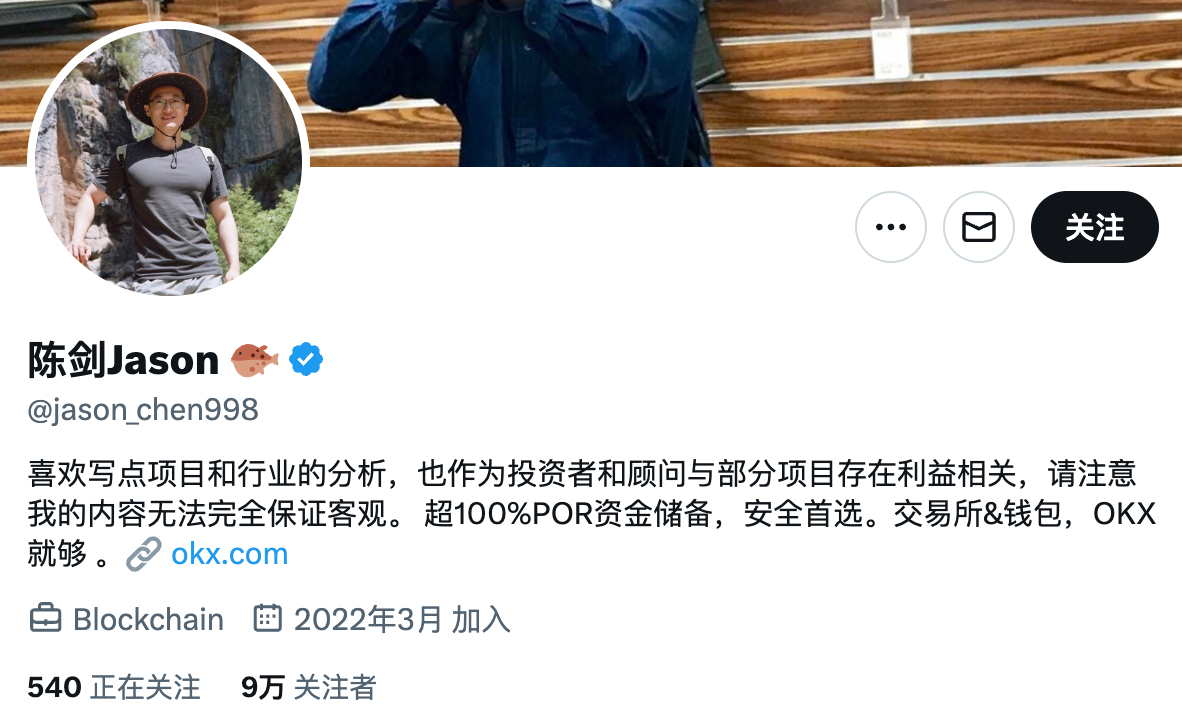The height and width of the screenshot is (712, 1182).
Task: Click the display name 陈剑Jason
Action: [x=123, y=360]
